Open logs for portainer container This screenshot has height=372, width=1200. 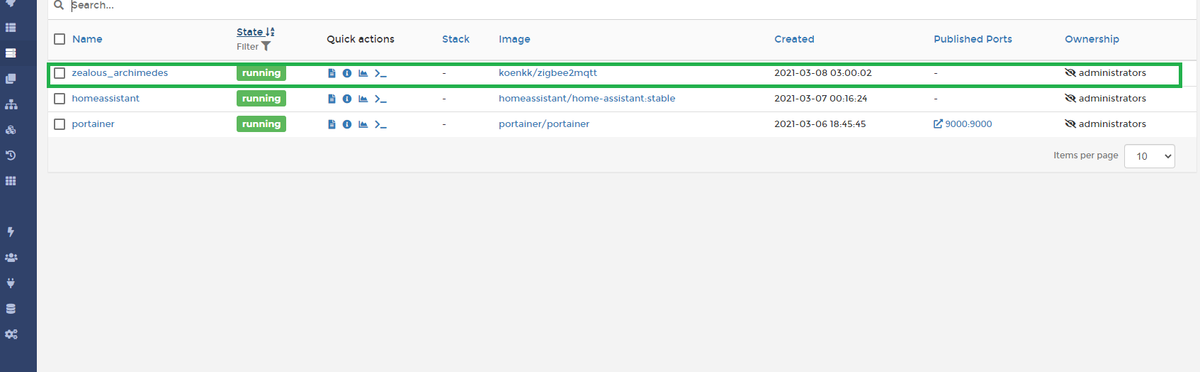[x=332, y=124]
